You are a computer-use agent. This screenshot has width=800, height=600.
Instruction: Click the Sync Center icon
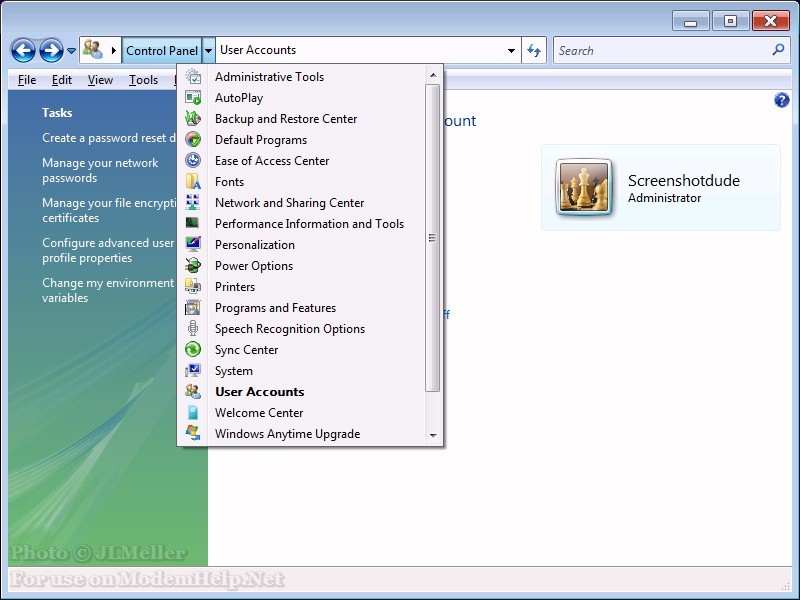coord(193,349)
